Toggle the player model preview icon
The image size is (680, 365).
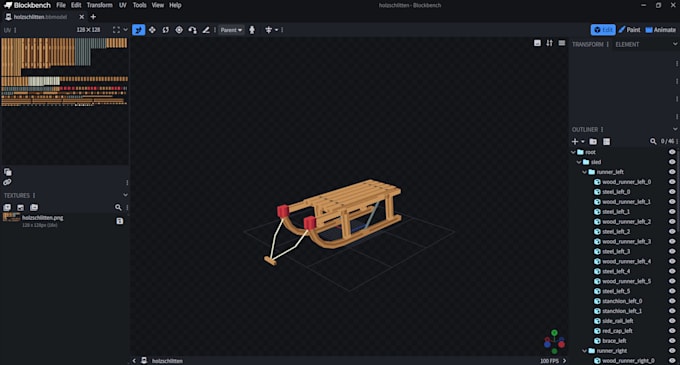tap(252, 30)
